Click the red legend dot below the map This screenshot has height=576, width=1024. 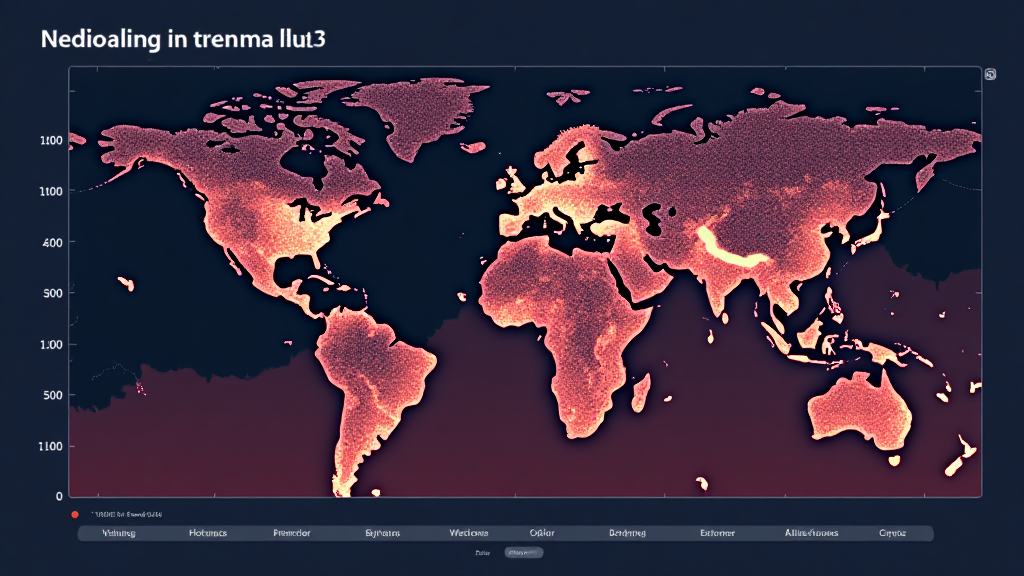pos(75,514)
